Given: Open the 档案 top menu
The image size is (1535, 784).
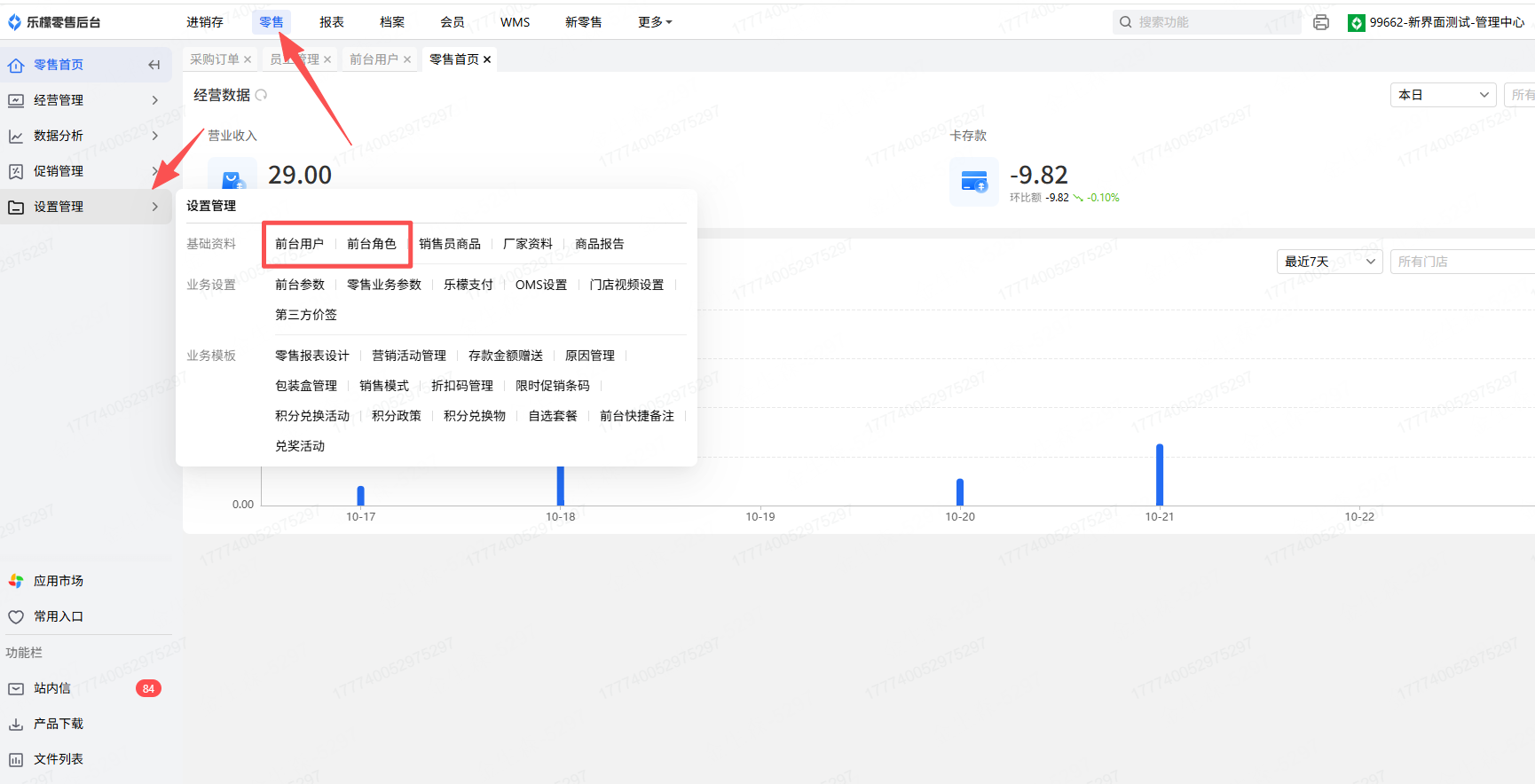Looking at the screenshot, I should click(x=392, y=22).
